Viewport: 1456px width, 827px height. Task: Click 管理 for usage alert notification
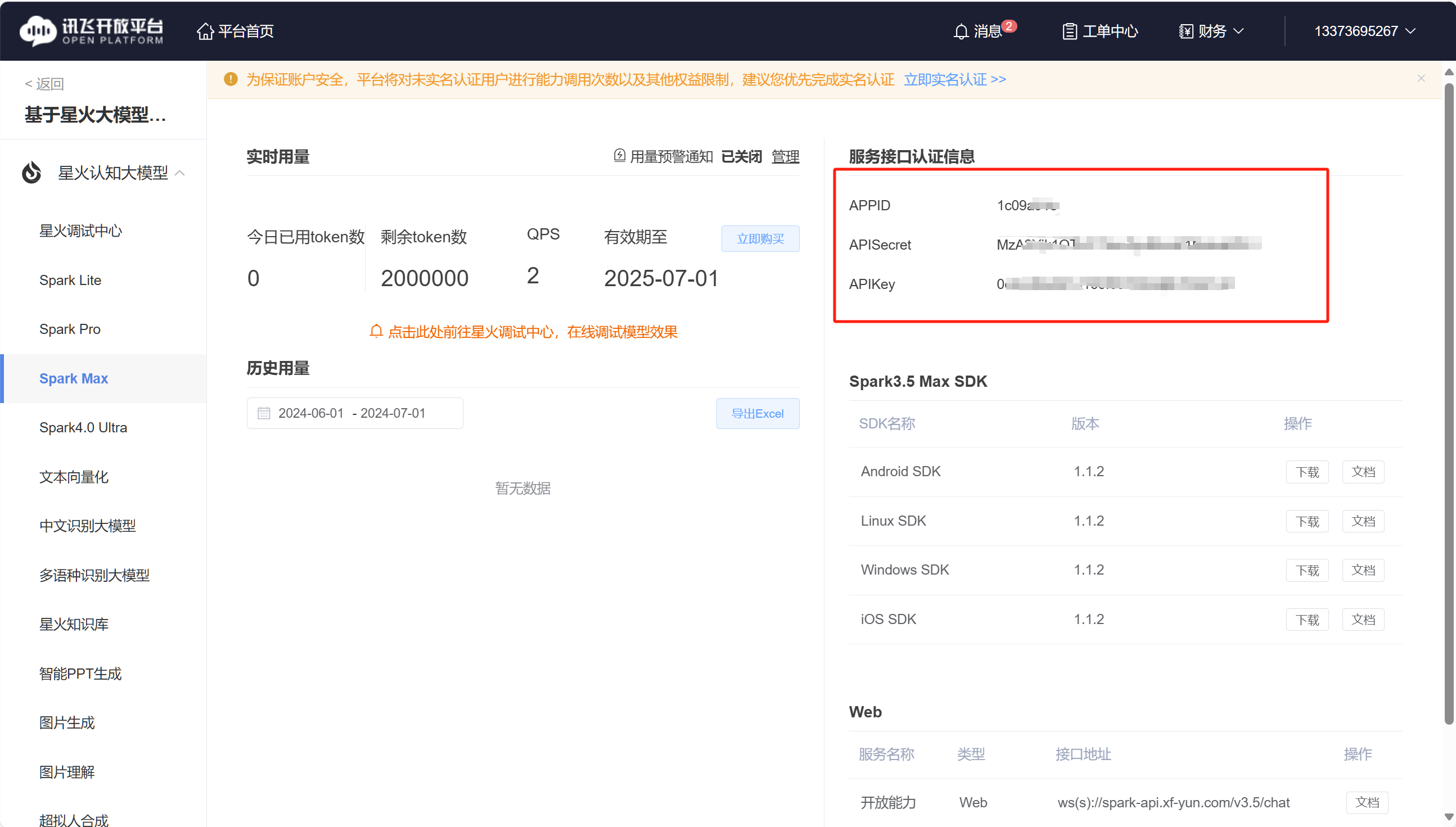coord(785,157)
